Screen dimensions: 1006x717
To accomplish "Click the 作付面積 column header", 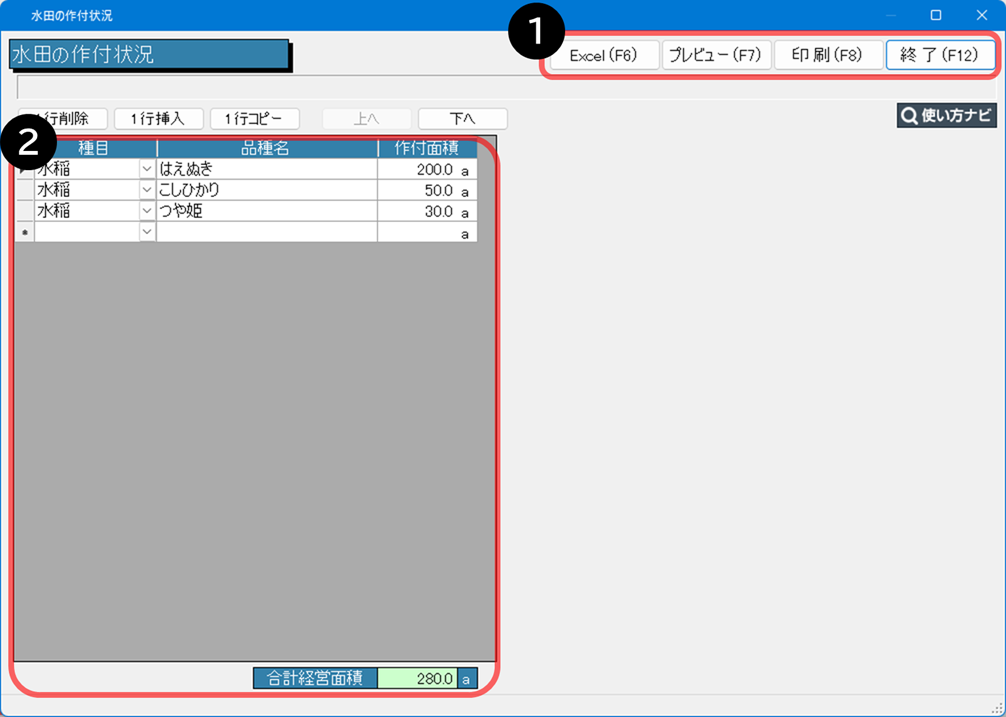I will click(427, 148).
